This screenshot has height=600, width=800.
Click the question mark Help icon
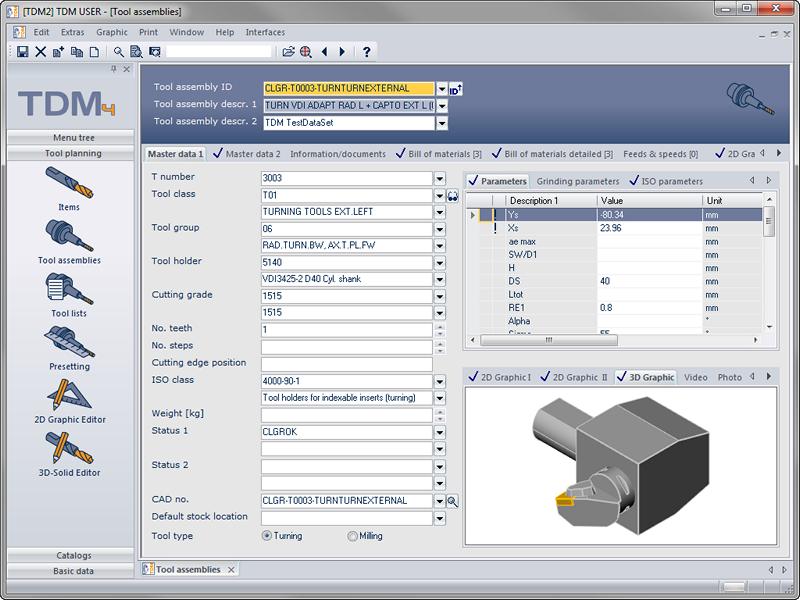click(x=366, y=52)
